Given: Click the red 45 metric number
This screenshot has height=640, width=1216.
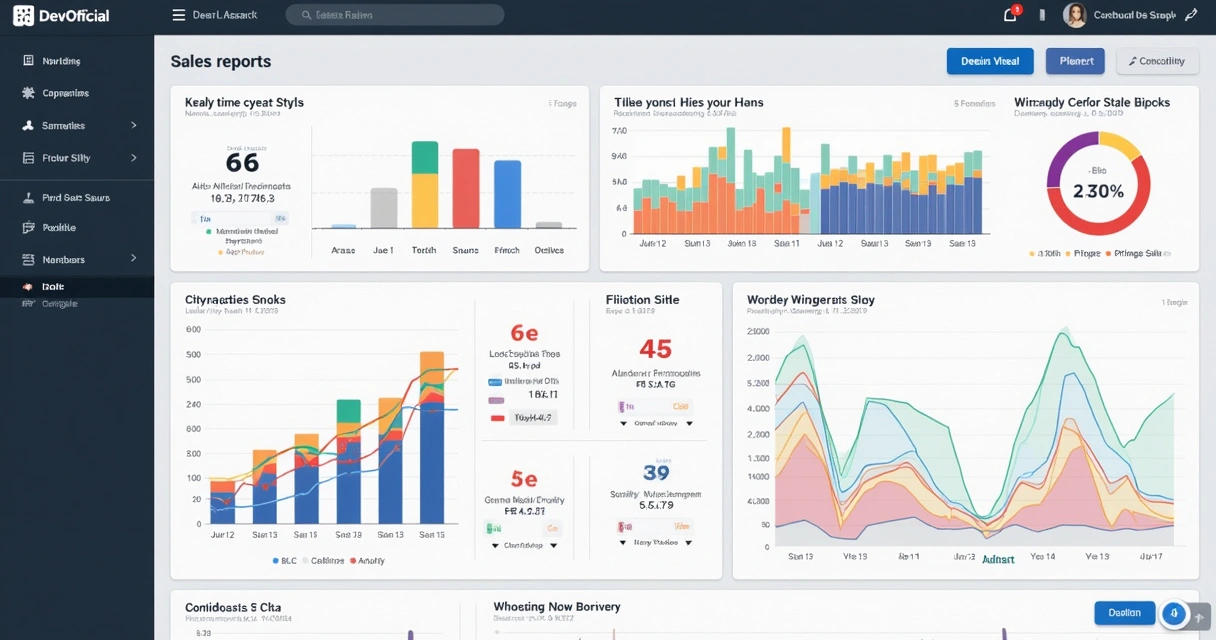Looking at the screenshot, I should [655, 349].
